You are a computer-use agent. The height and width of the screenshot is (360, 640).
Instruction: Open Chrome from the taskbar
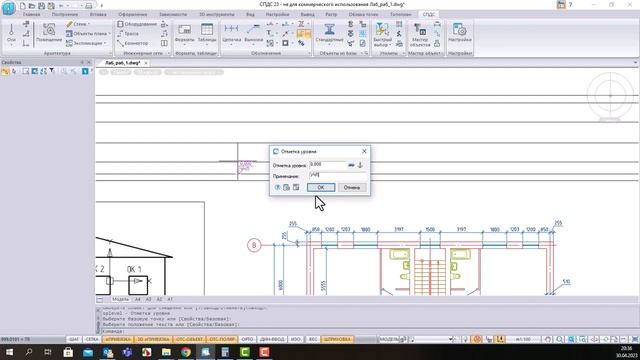[186, 352]
